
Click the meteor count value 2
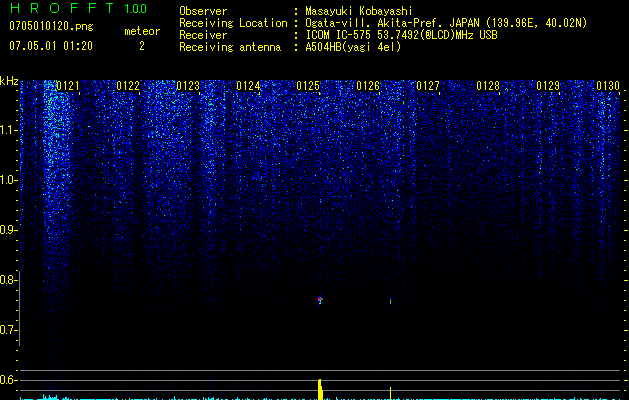pos(142,46)
